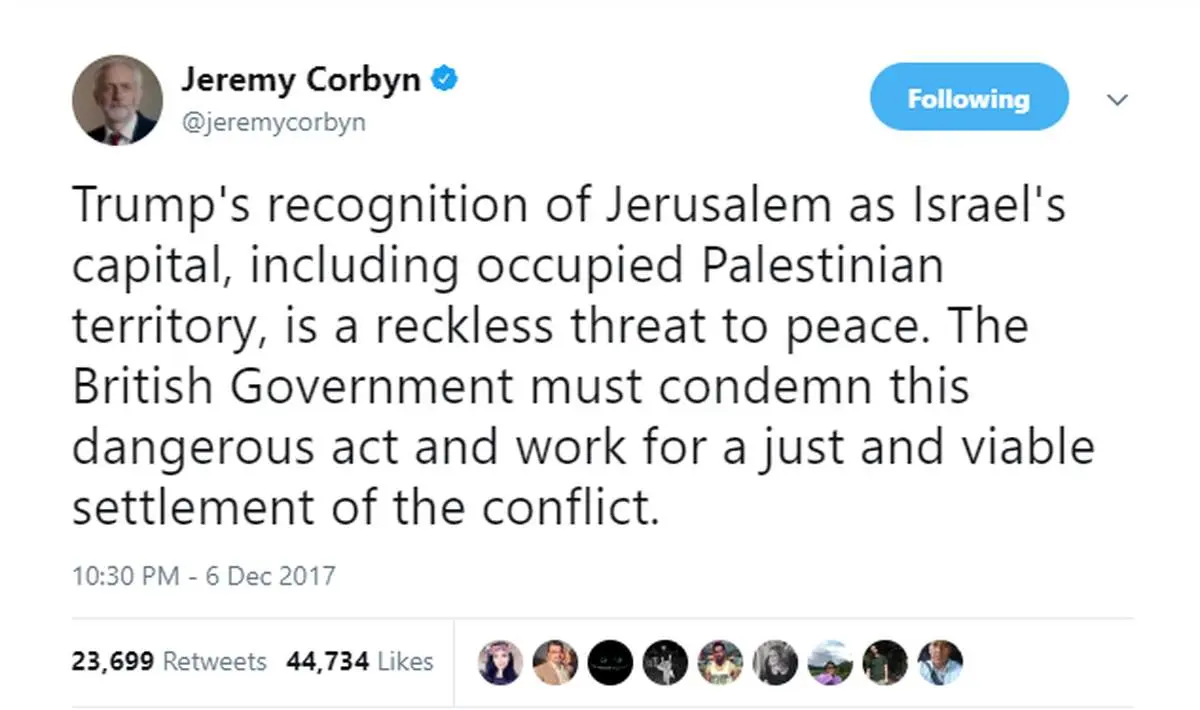Screen dimensions: 1200x710
Task: Open the fourth avatar, dark monochrome photo
Action: point(665,662)
